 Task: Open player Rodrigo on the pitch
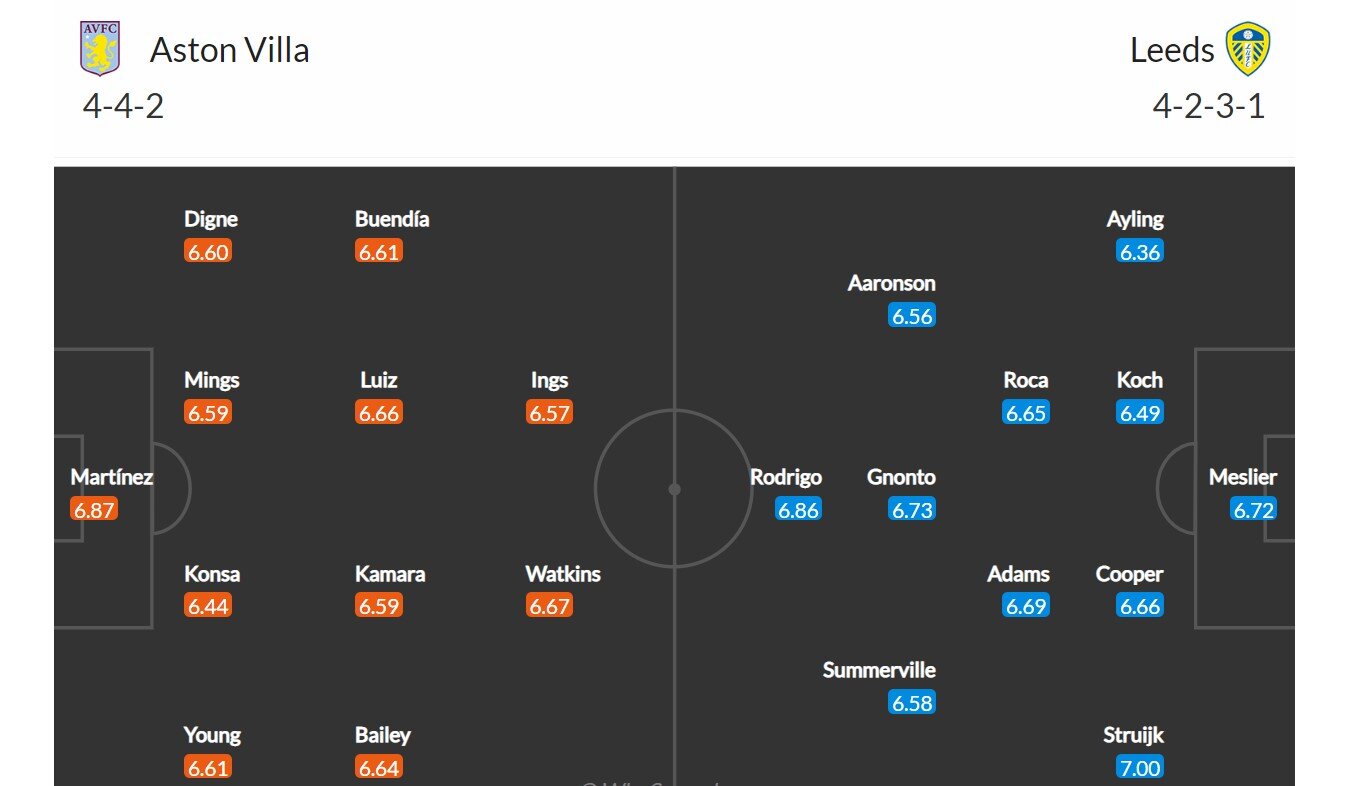[x=786, y=477]
